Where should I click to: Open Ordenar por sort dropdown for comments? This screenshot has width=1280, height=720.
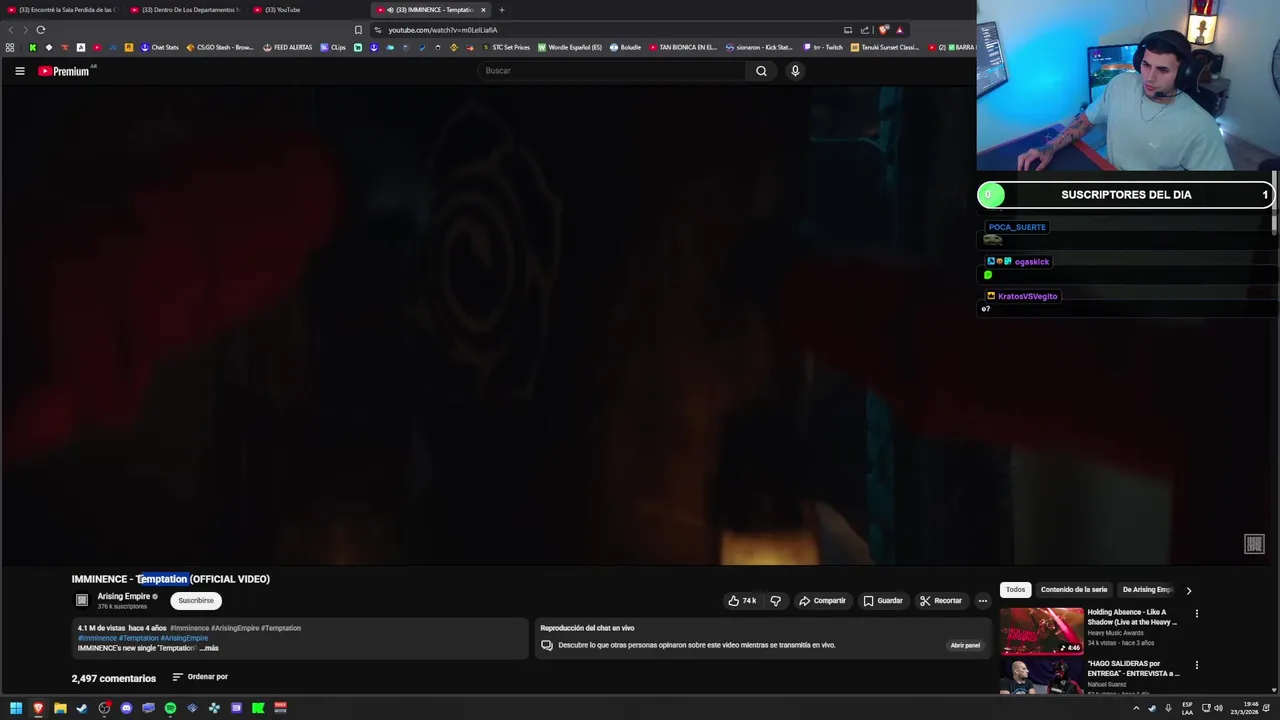pyautogui.click(x=200, y=677)
